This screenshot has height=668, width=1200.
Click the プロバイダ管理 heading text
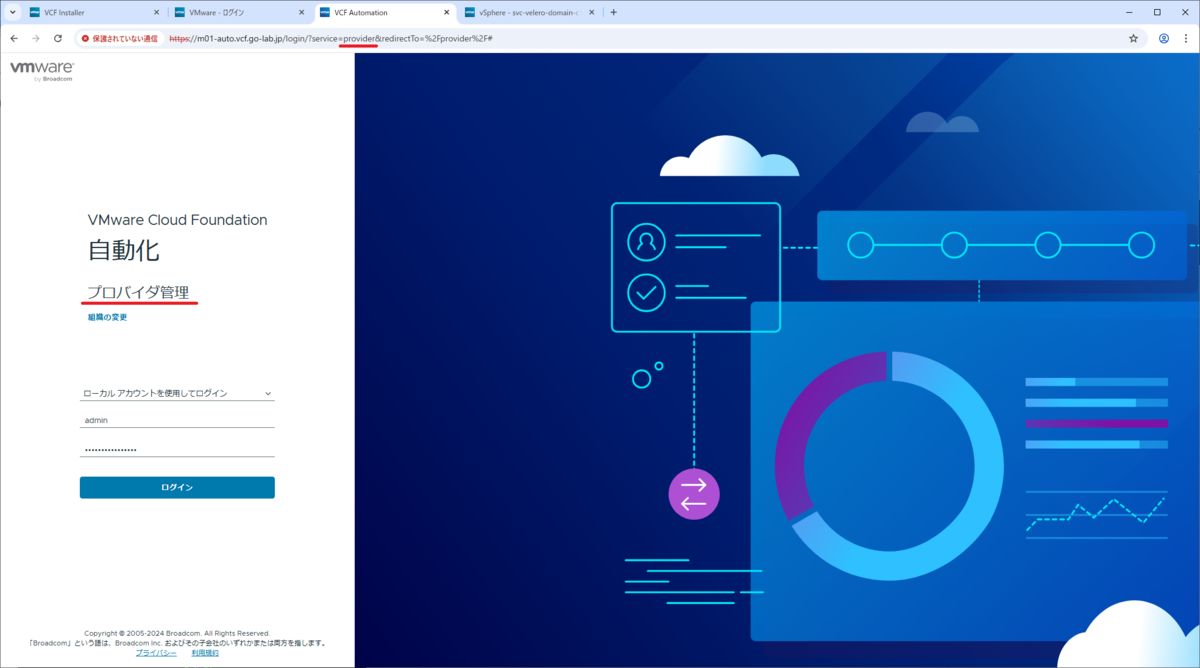click(138, 292)
